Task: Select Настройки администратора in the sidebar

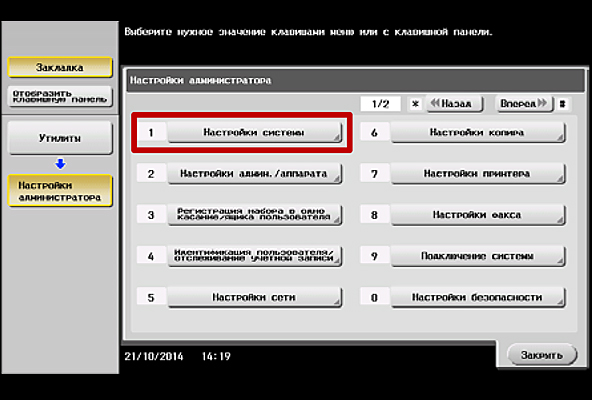Action: [60, 191]
